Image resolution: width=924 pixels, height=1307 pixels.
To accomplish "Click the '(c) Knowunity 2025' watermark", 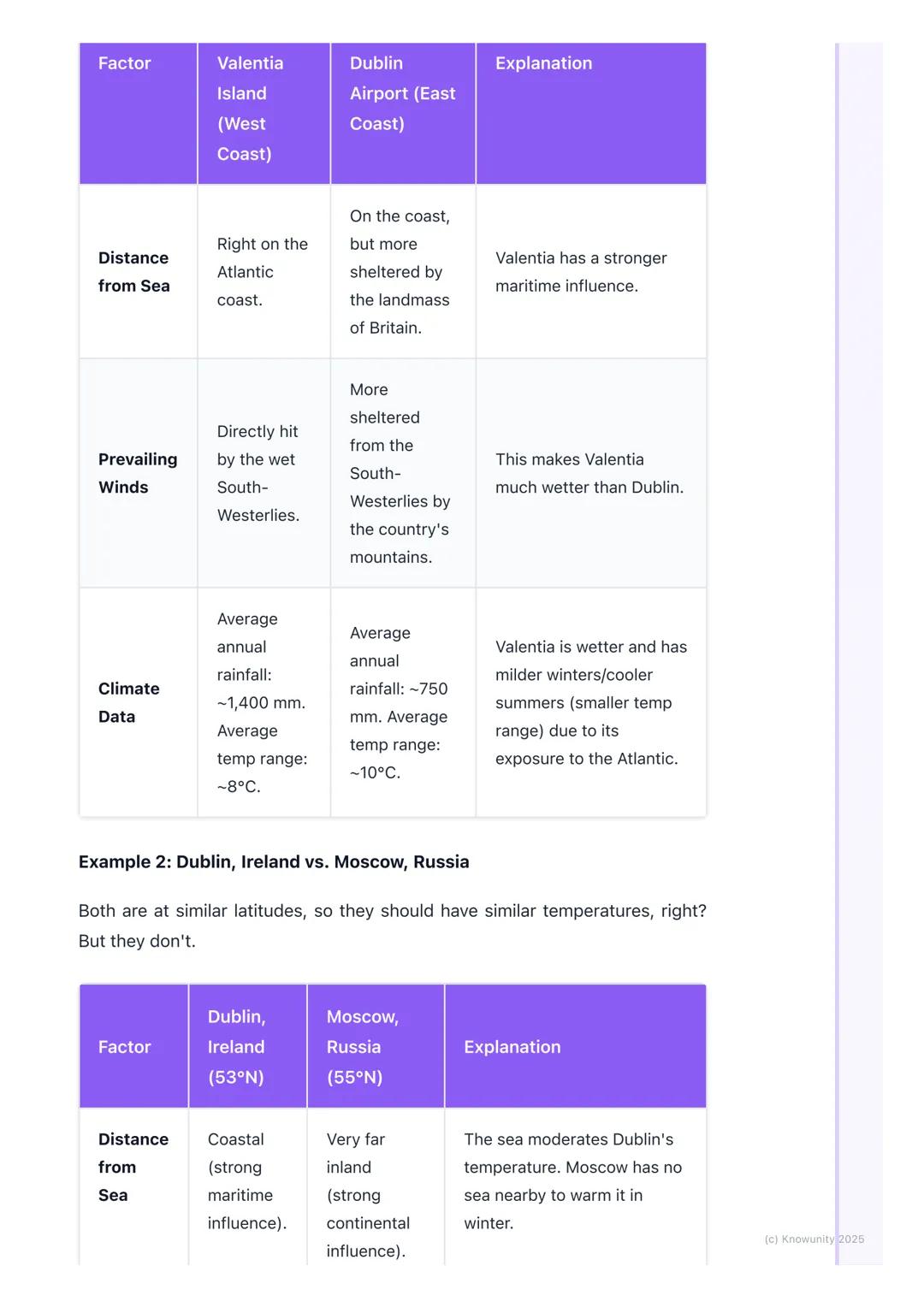I will click(814, 1239).
